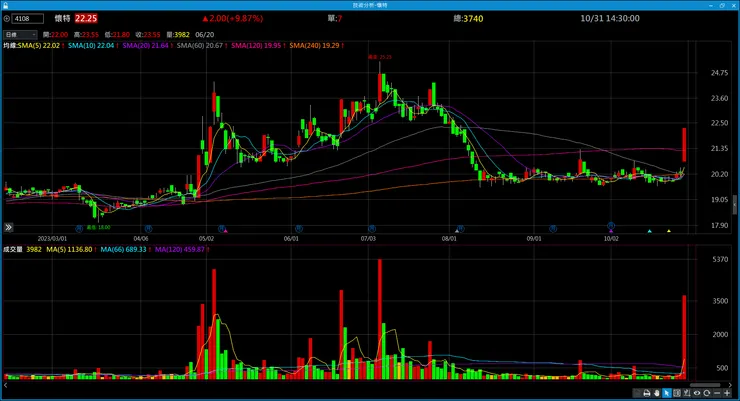
Task: Click the refresh circular arrow icon
Action: [706, 393]
